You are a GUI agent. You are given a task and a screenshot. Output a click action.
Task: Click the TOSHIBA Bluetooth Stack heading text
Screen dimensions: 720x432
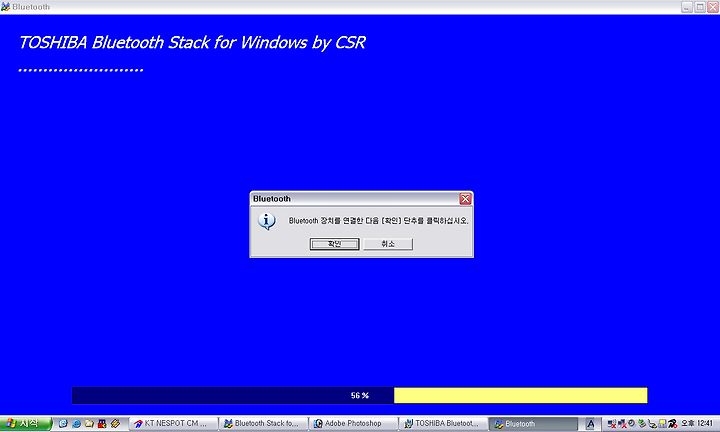pyautogui.click(x=192, y=42)
